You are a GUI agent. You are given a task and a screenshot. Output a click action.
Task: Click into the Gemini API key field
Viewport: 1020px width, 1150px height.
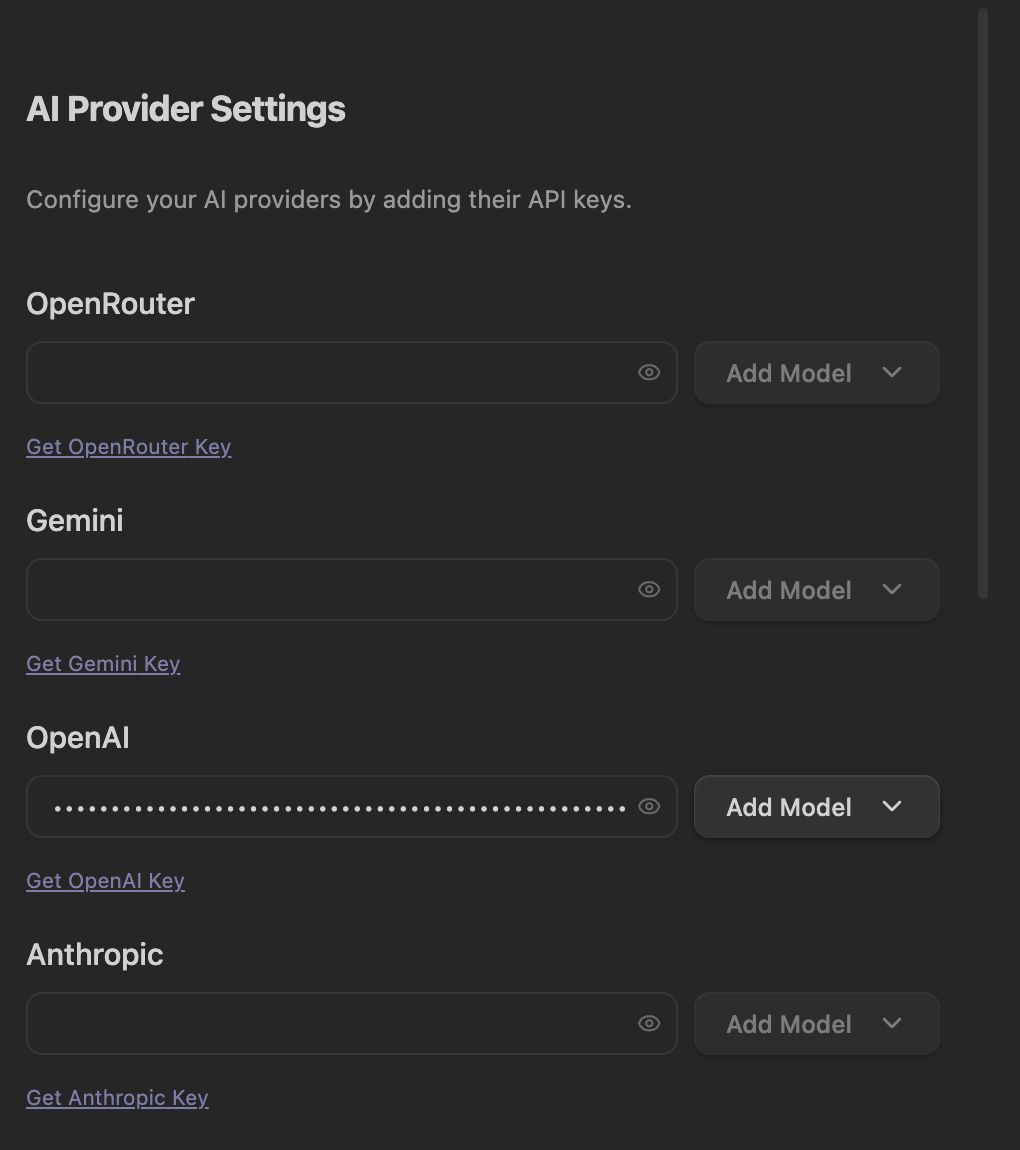[330, 590]
